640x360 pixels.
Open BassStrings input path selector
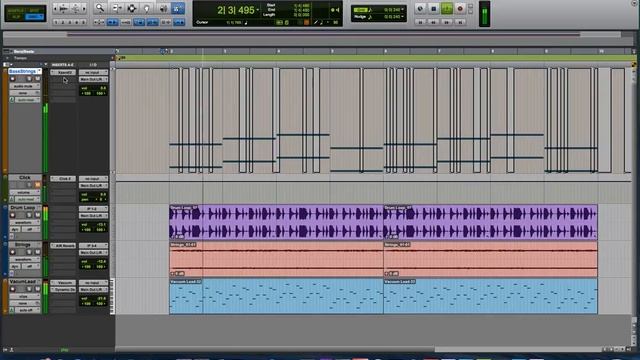(93, 72)
